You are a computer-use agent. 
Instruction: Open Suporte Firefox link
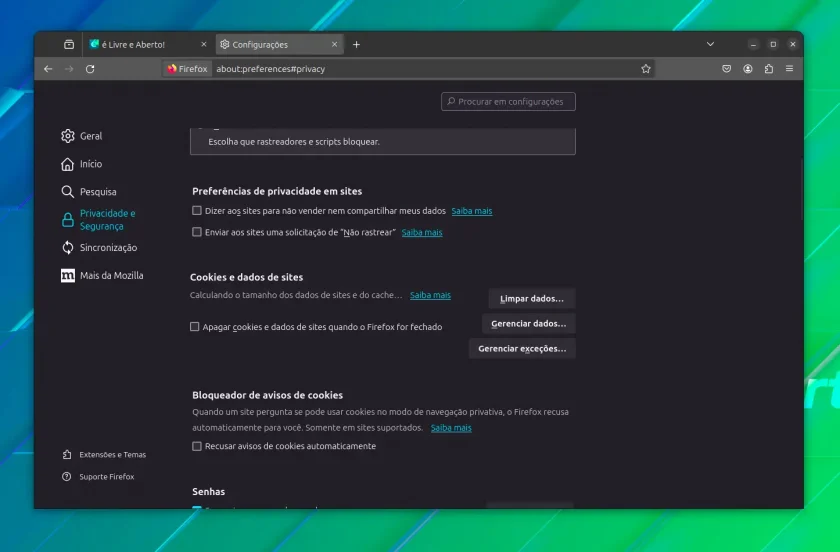(99, 476)
